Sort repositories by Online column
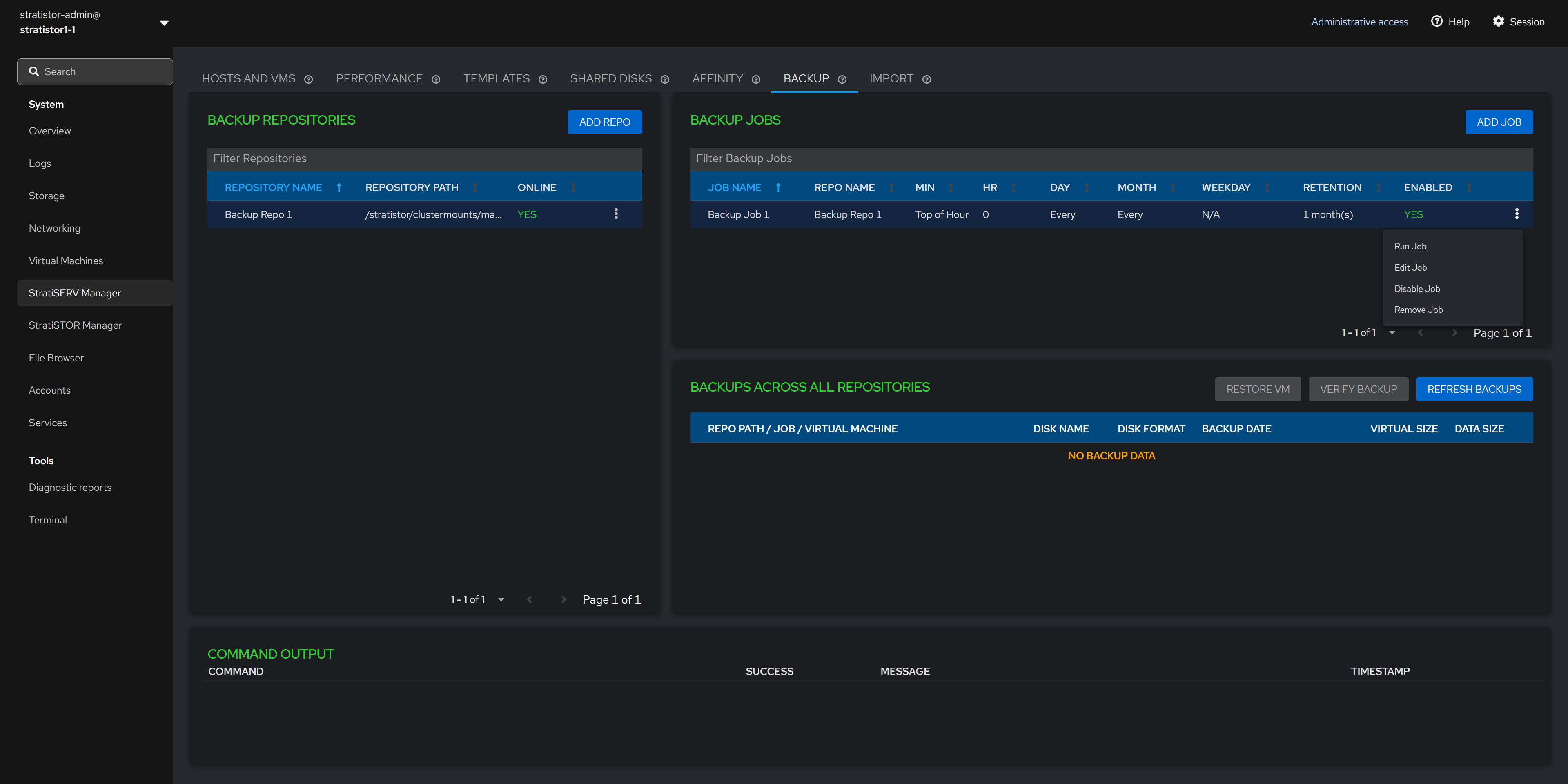The height and width of the screenshot is (784, 1568). pos(573,187)
